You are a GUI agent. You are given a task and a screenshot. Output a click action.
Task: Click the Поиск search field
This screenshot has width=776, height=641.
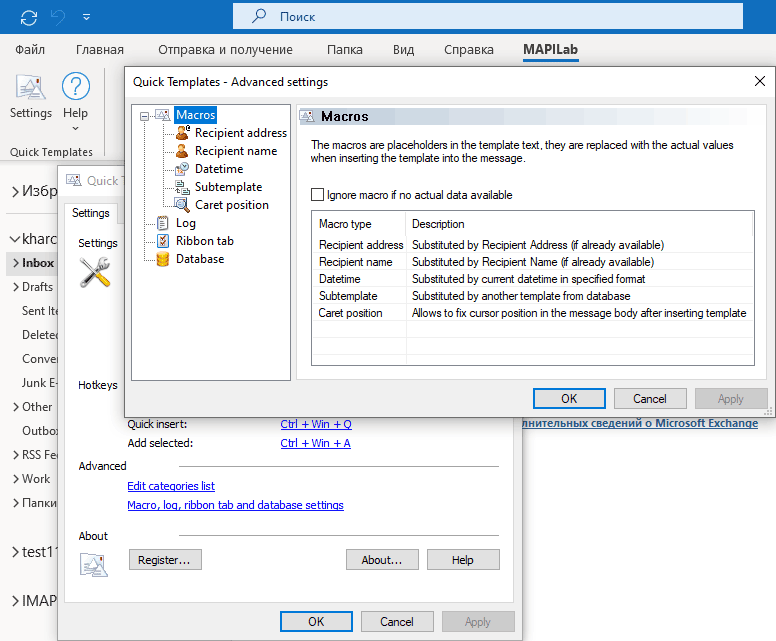[490, 17]
